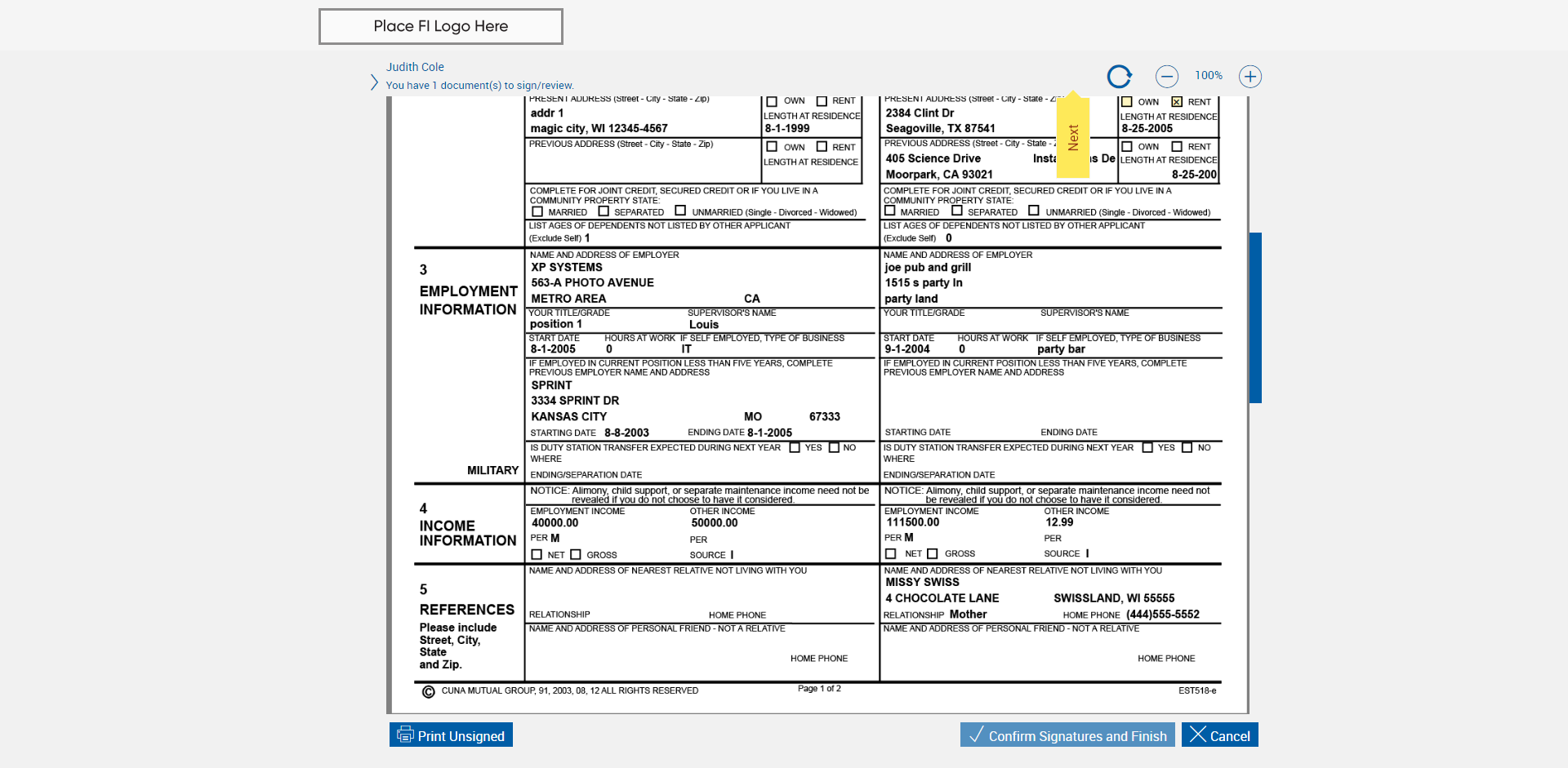
Task: Check NET box under 40000.00 employment income
Action: [537, 554]
